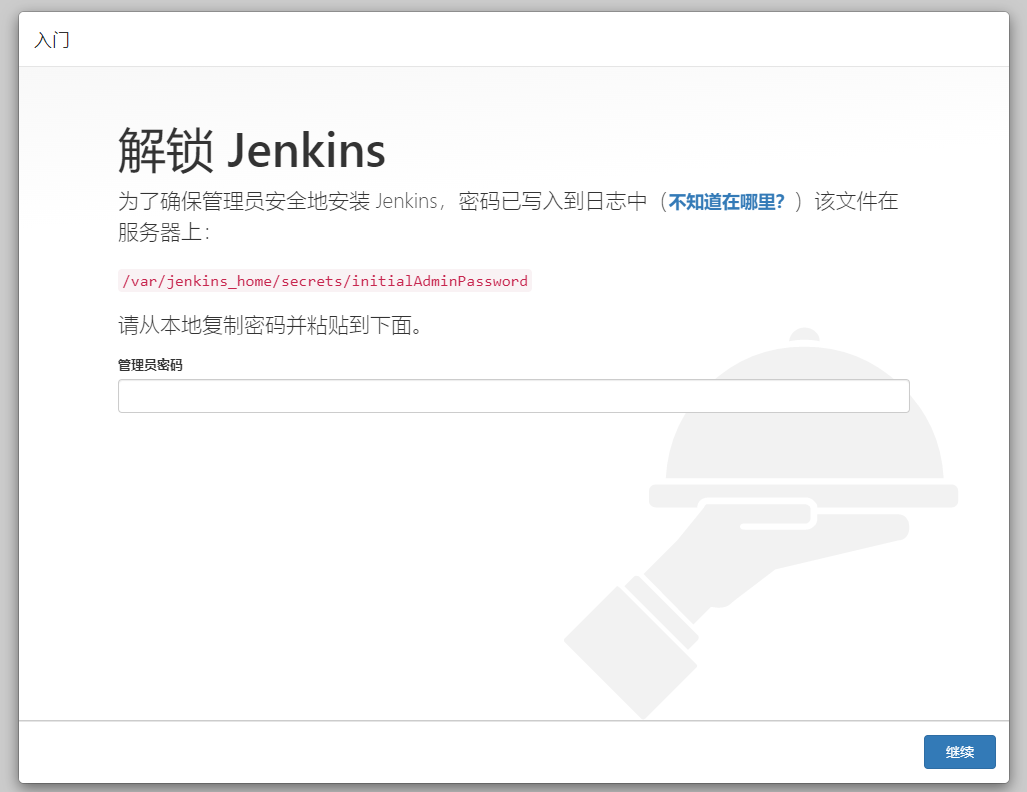Viewport: 1027px width, 792px height.
Task: Focus the 管理员密码 password input field
Action: click(x=513, y=396)
